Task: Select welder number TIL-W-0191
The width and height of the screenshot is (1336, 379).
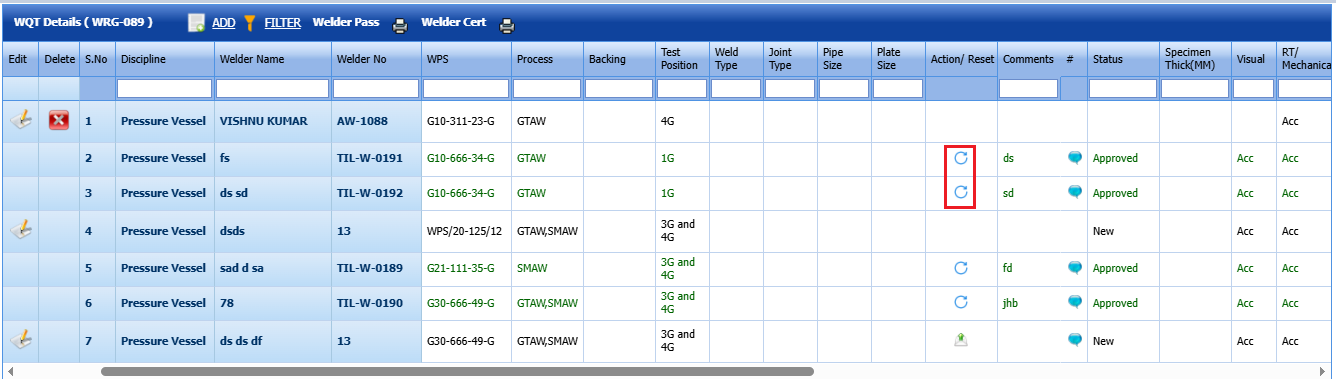Action: tap(369, 158)
